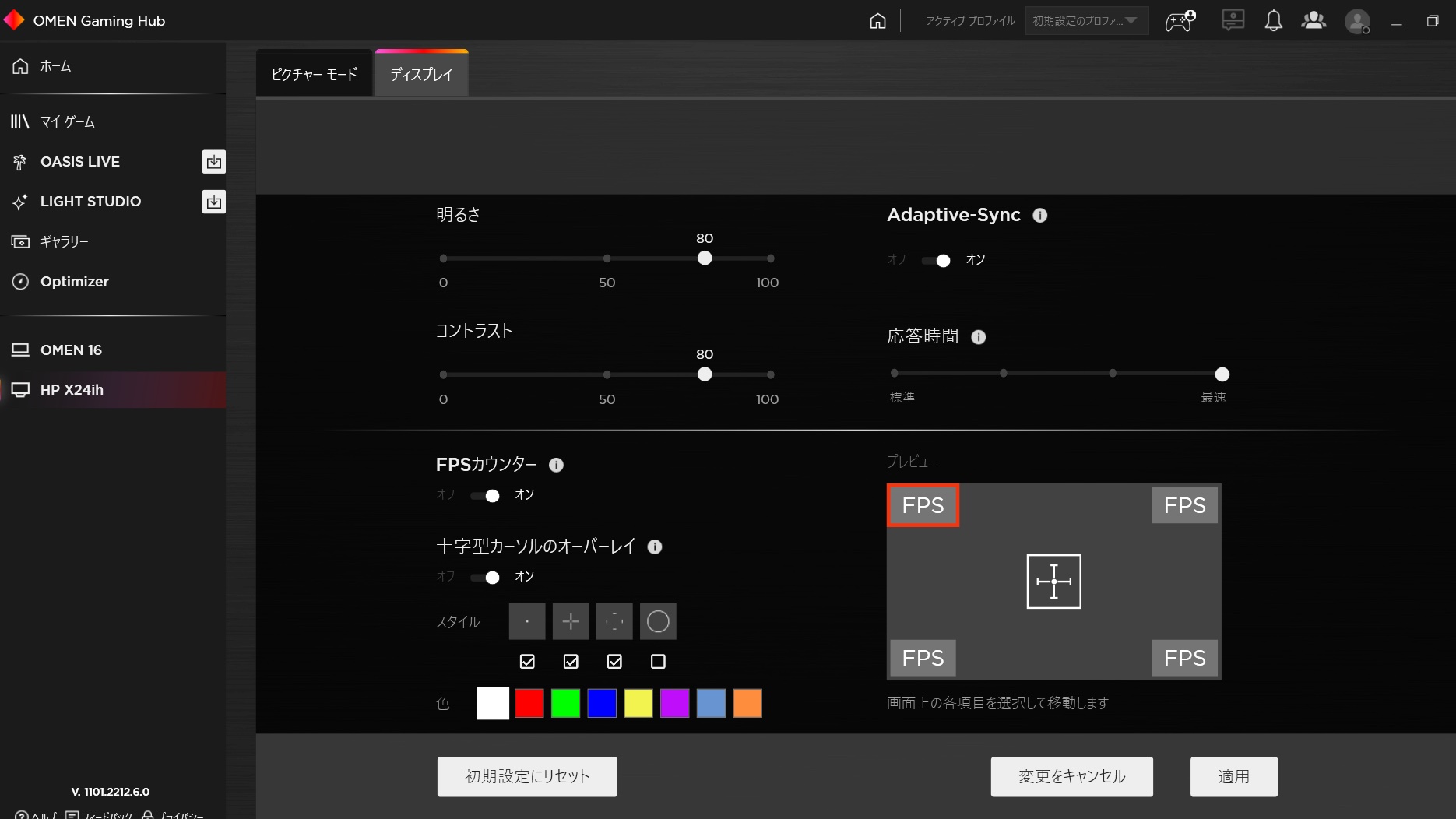The width and height of the screenshot is (1456, 819).
Task: Restore the window size
Action: click(x=1433, y=21)
